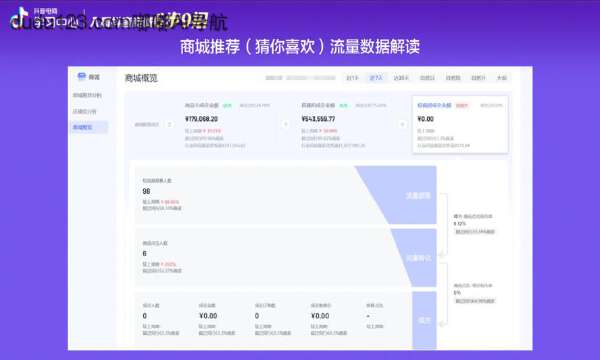Click the 98 visitors count metric

[x=146, y=191]
